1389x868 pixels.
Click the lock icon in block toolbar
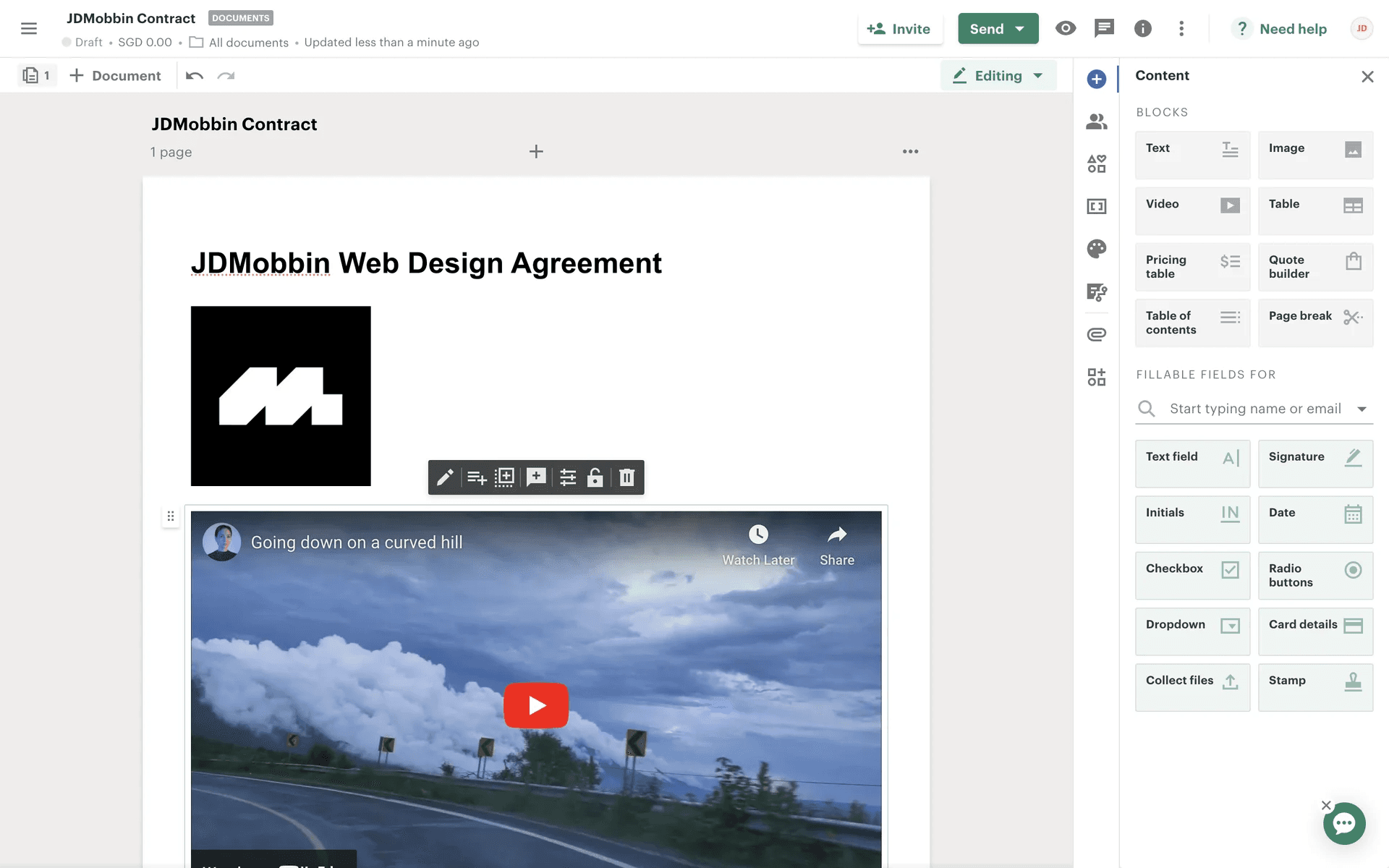click(x=595, y=477)
